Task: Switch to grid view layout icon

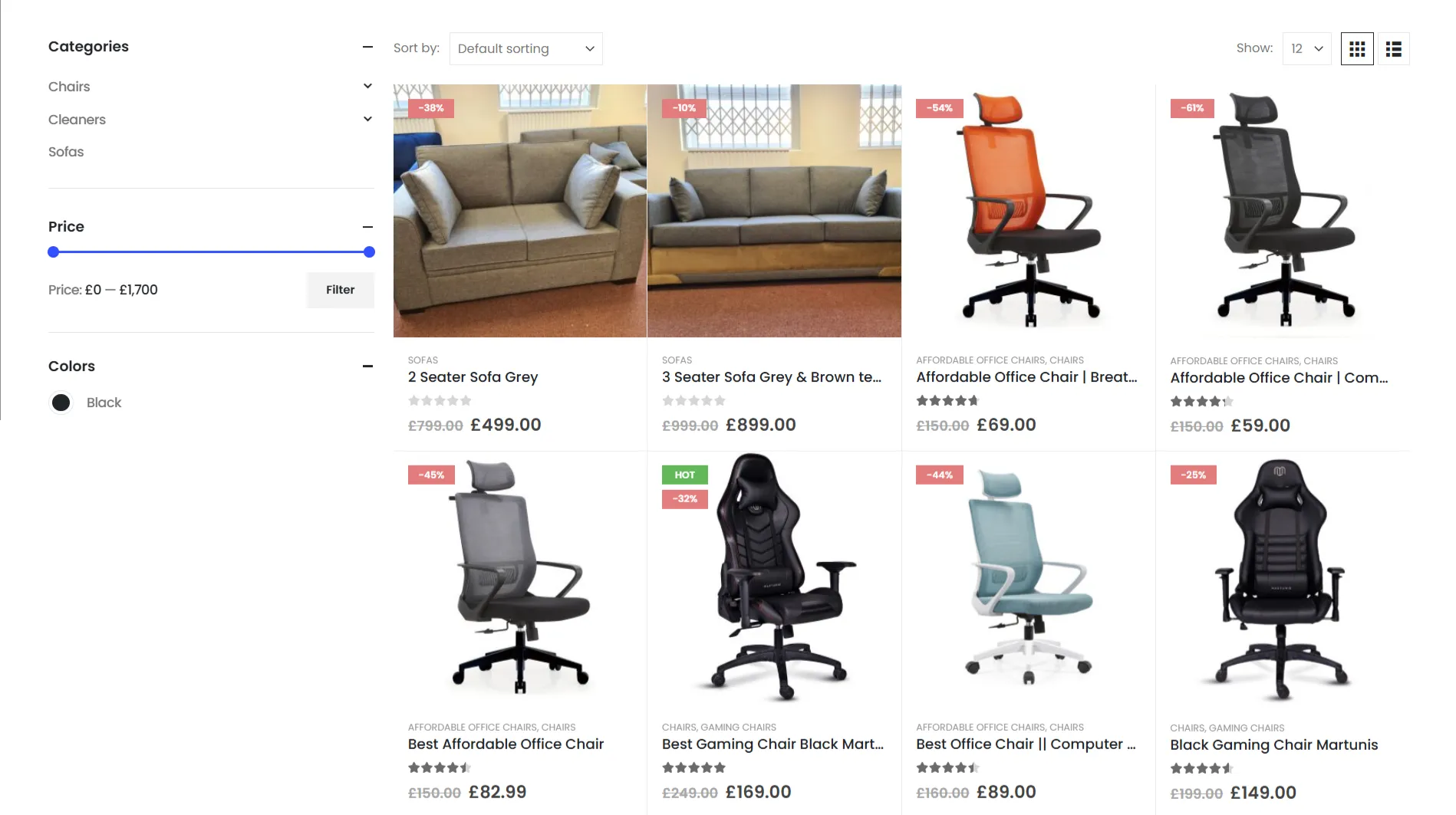Action: click(1356, 48)
